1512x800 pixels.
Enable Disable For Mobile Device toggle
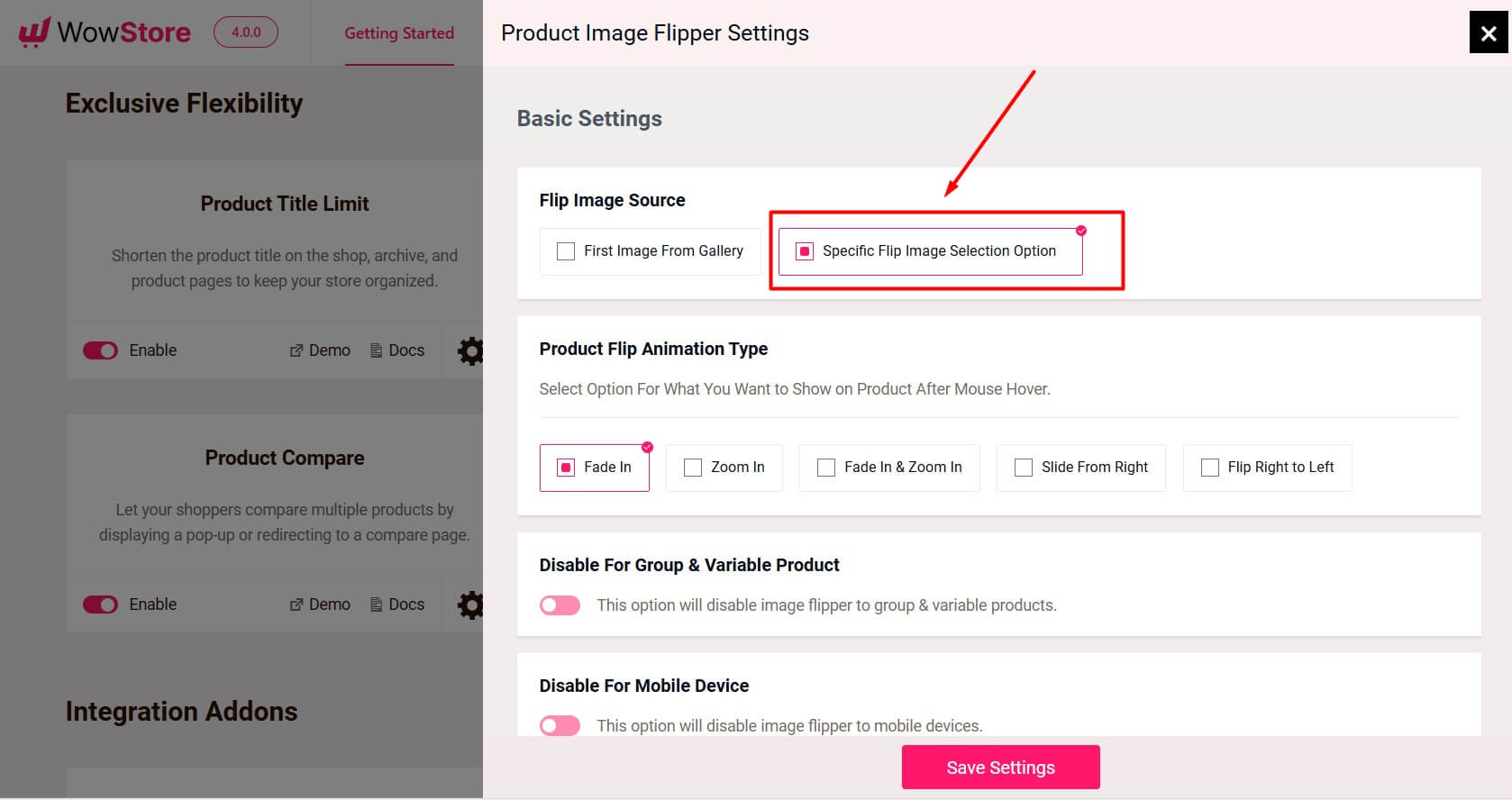point(560,726)
